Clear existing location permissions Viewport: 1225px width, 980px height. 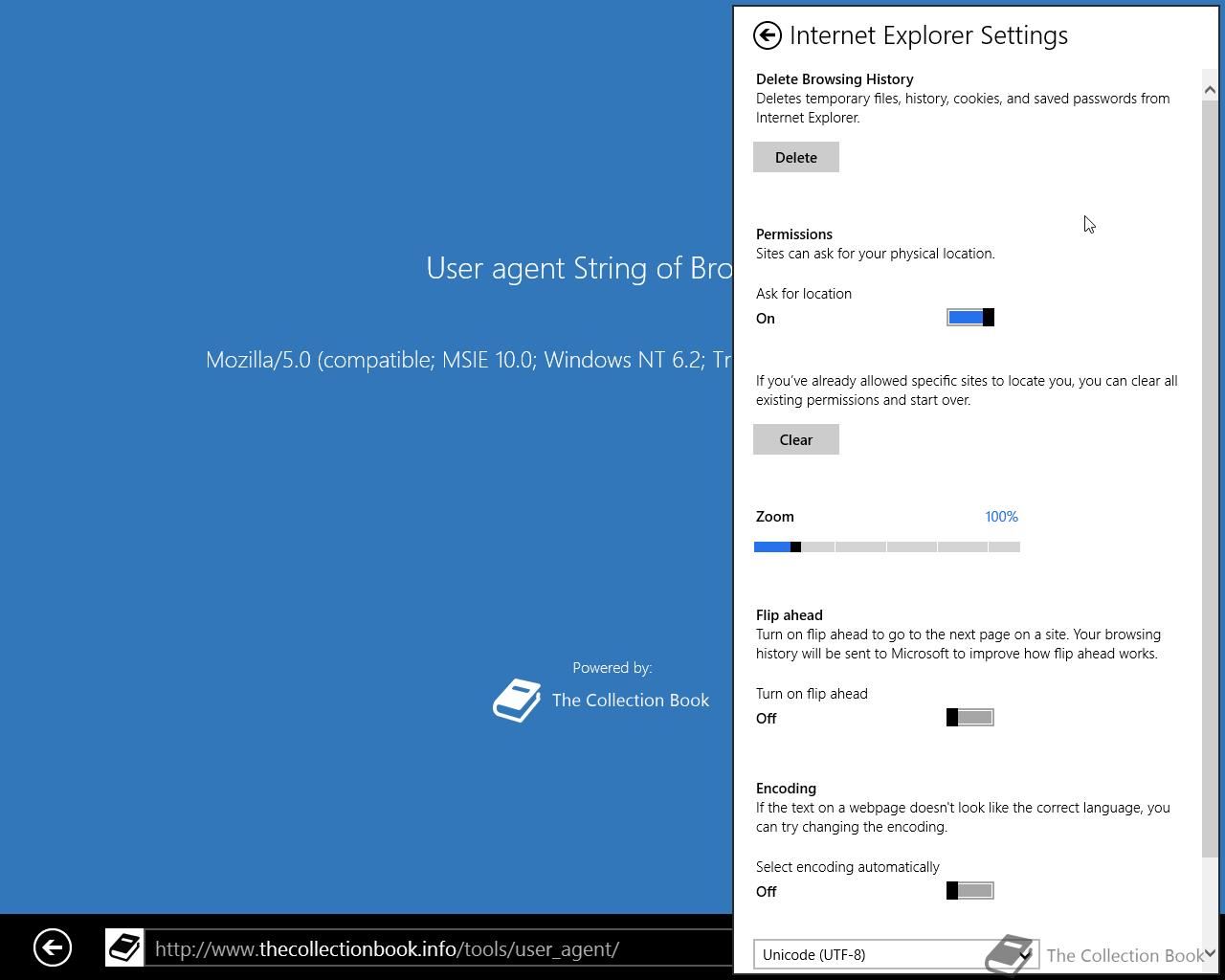796,439
